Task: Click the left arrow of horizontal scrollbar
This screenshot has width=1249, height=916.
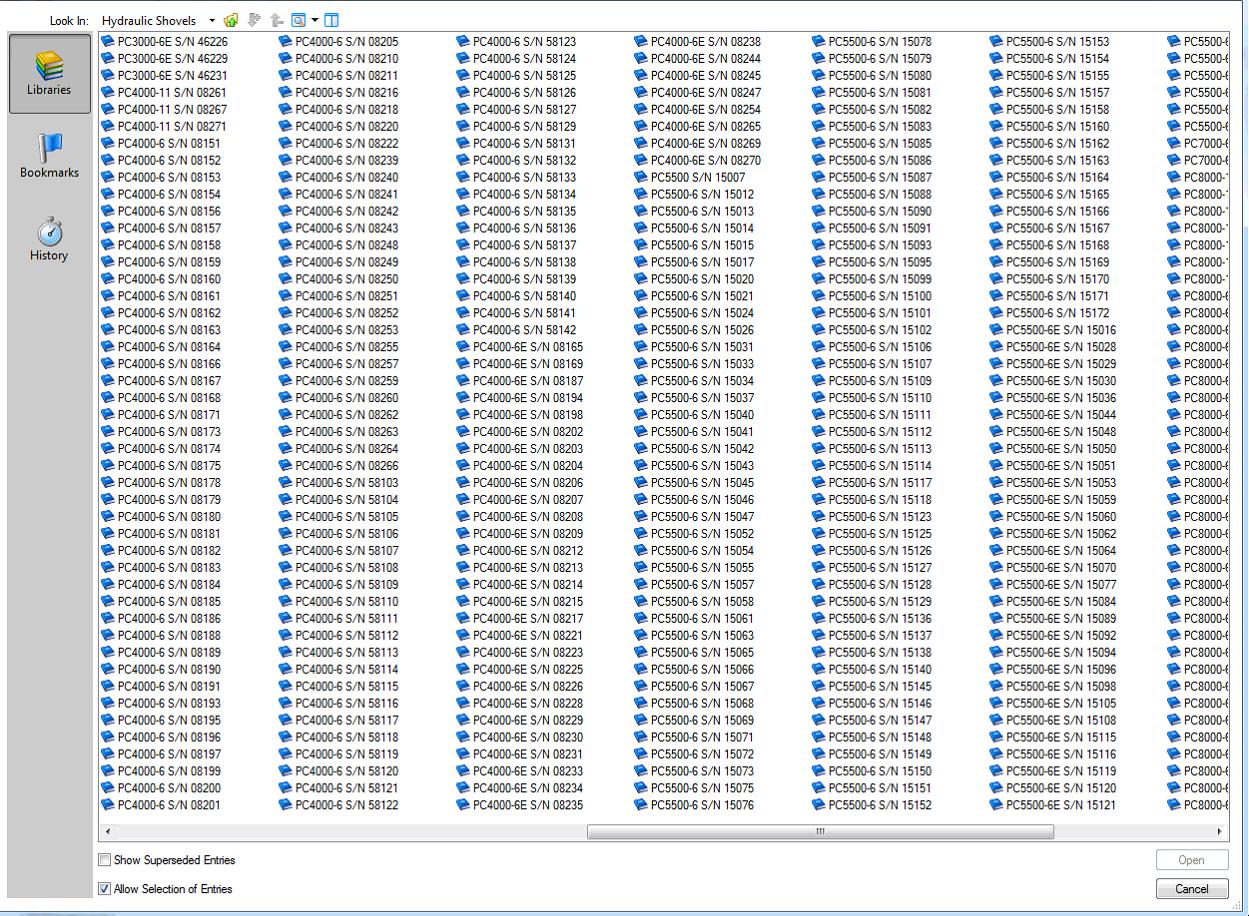Action: (x=108, y=832)
